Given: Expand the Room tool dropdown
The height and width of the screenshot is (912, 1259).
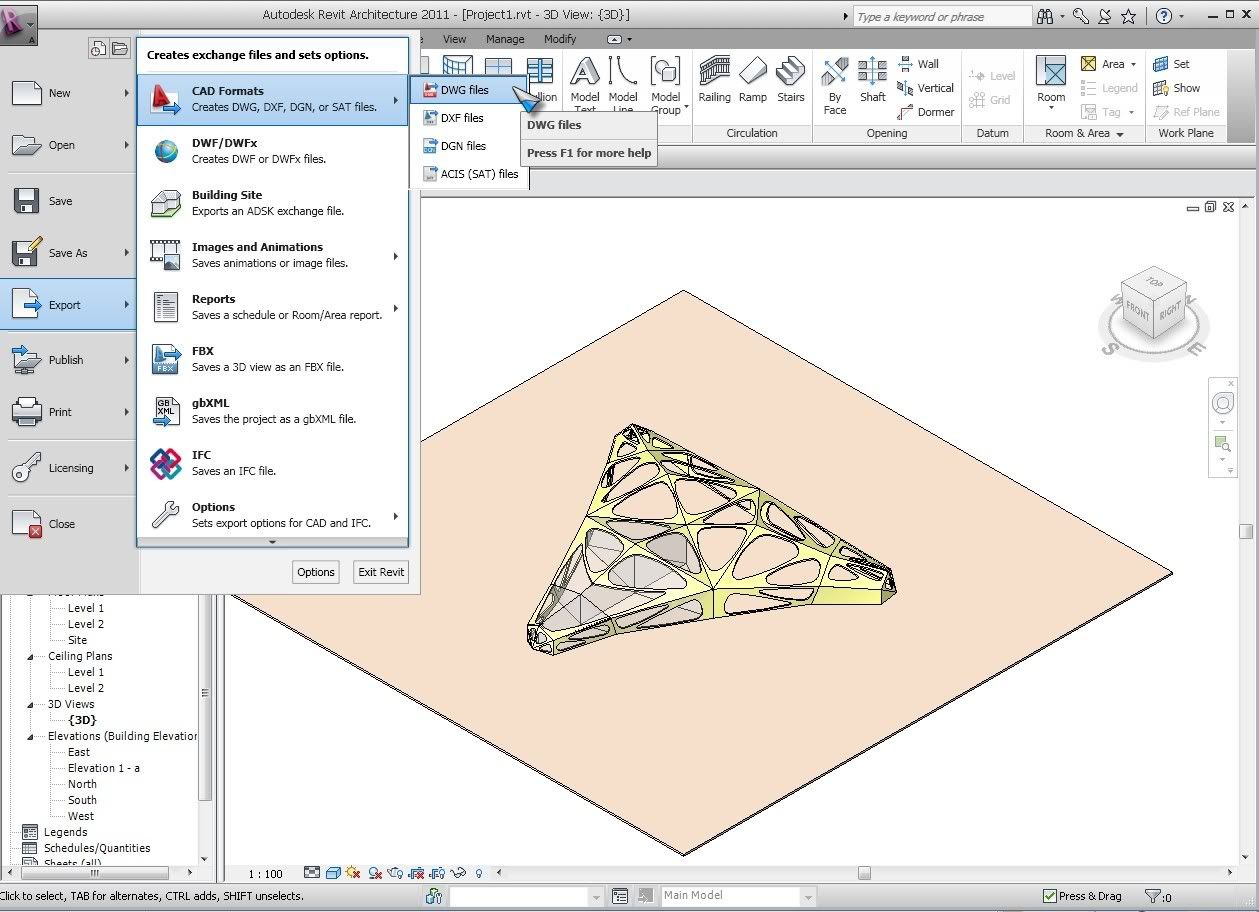Looking at the screenshot, I should 1051,107.
